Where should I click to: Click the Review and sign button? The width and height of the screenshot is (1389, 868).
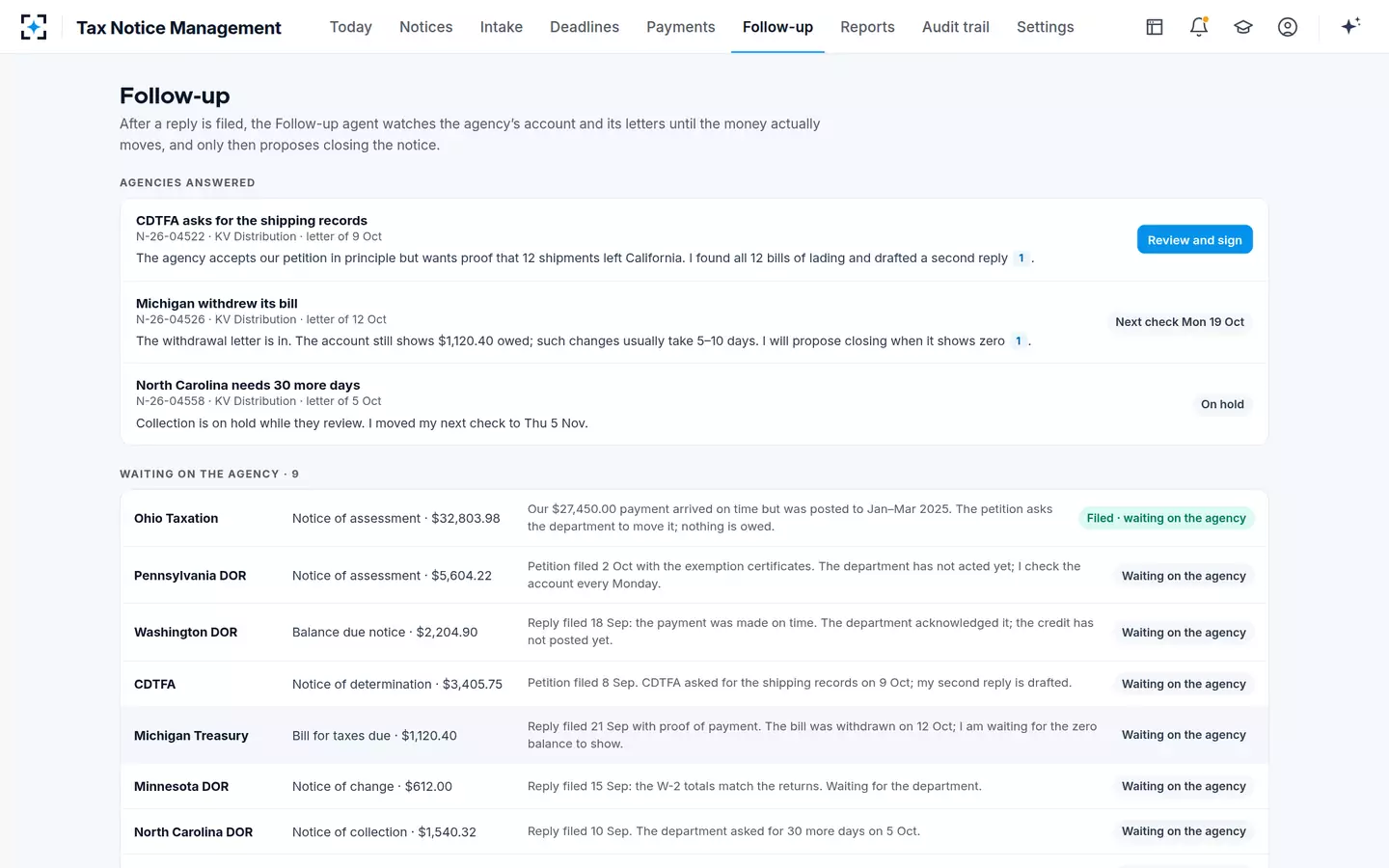1195,240
